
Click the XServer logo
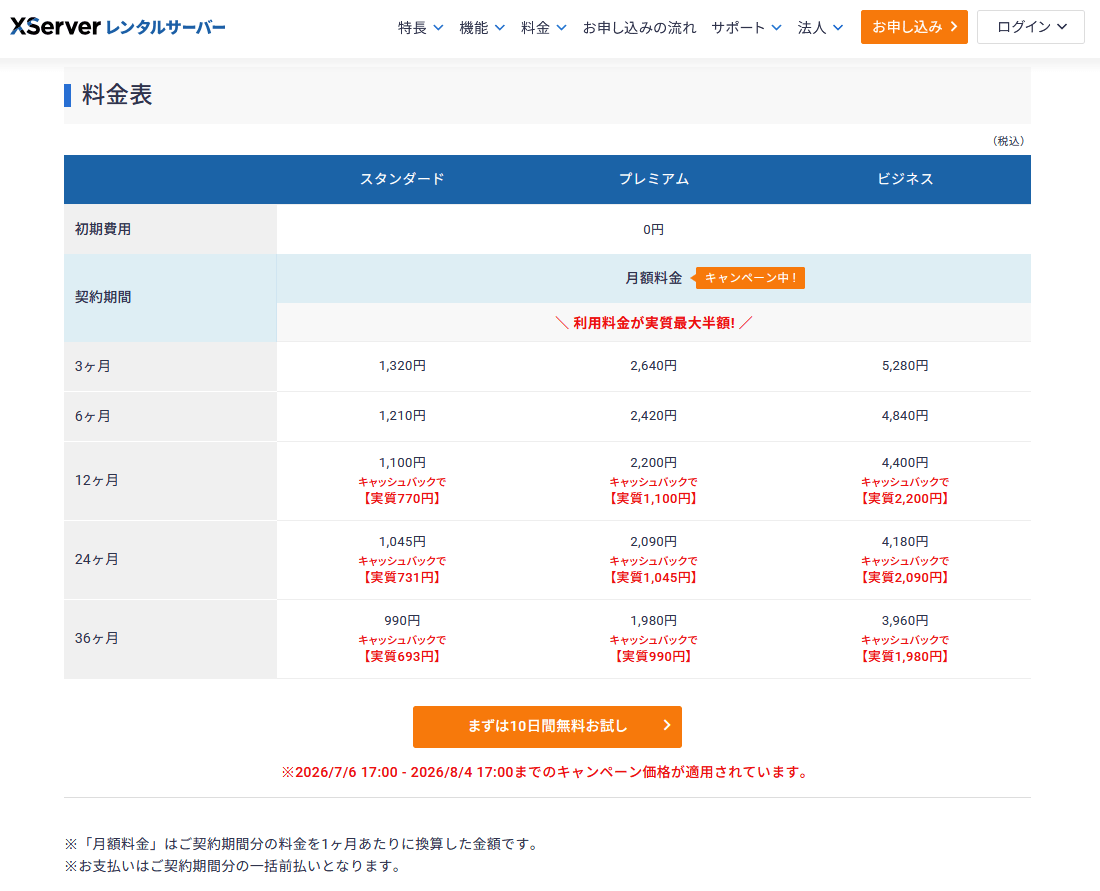tap(118, 27)
